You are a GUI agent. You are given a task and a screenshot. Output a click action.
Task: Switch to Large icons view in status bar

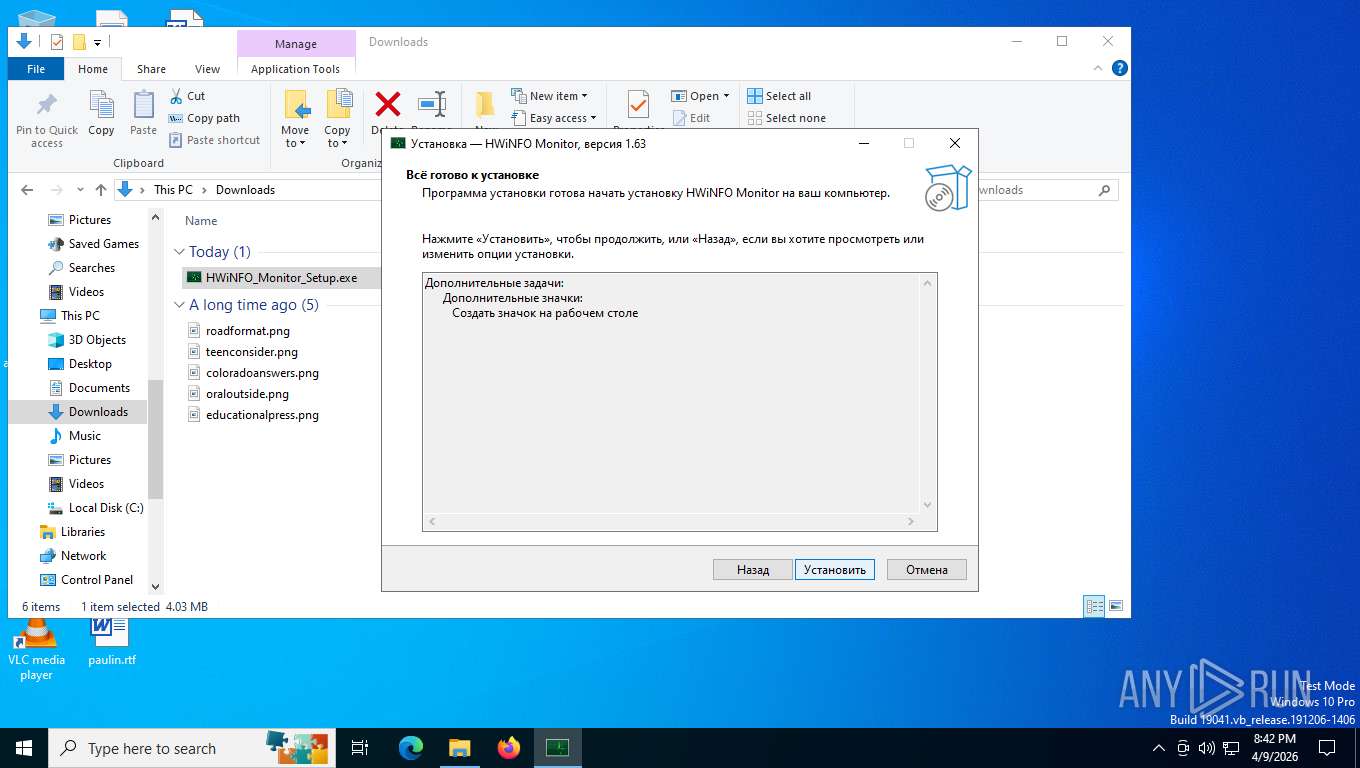pos(1116,606)
